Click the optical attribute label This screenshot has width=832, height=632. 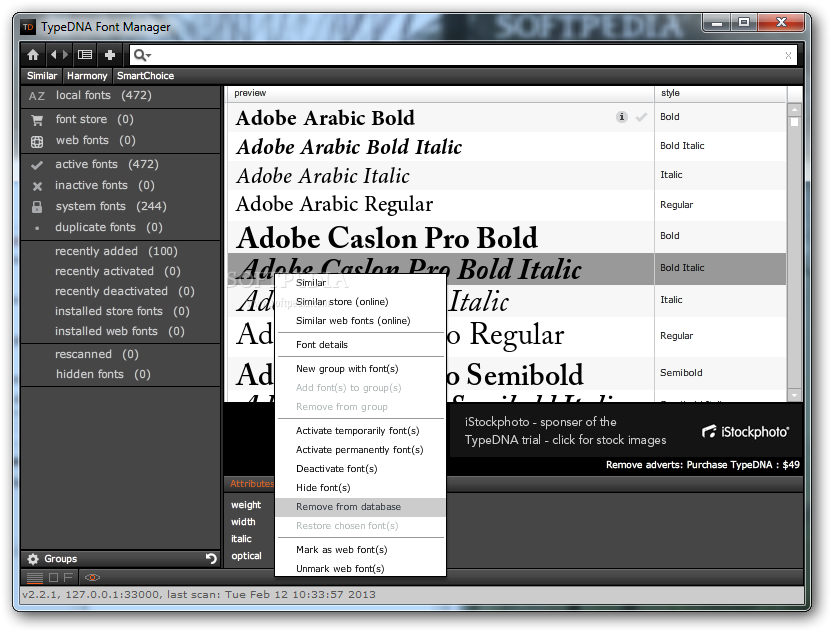(x=246, y=556)
